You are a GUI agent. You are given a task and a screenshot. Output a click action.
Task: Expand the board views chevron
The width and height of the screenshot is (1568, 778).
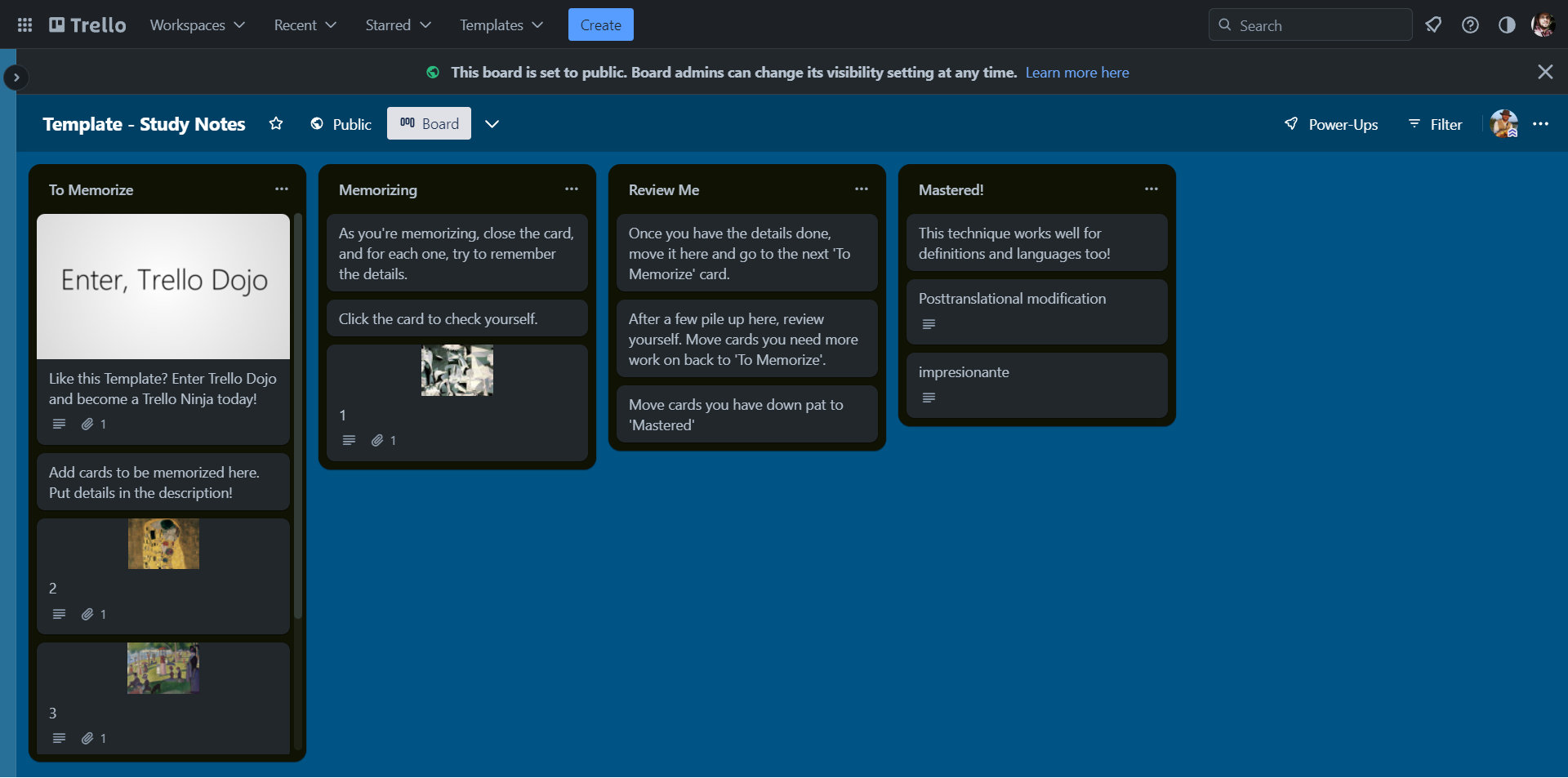click(x=492, y=124)
